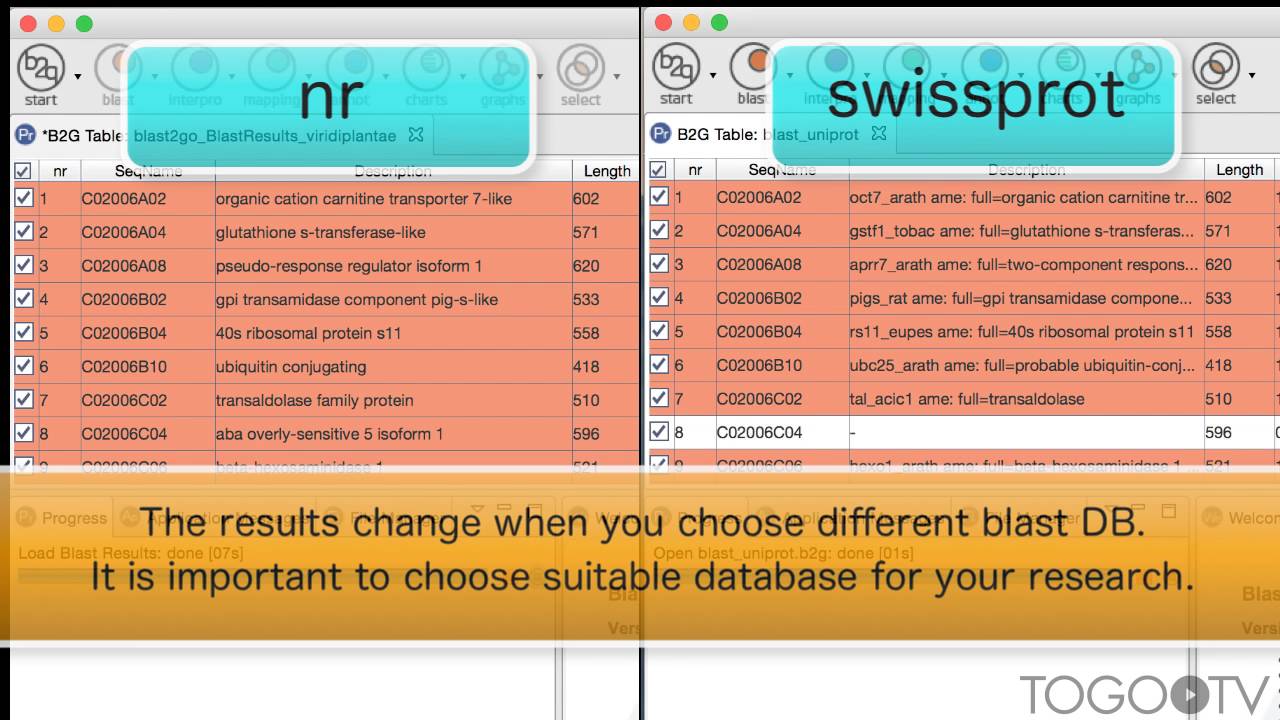Toggle select-all header checkbox in viridiplantae table
1280x720 pixels.
tap(23, 171)
